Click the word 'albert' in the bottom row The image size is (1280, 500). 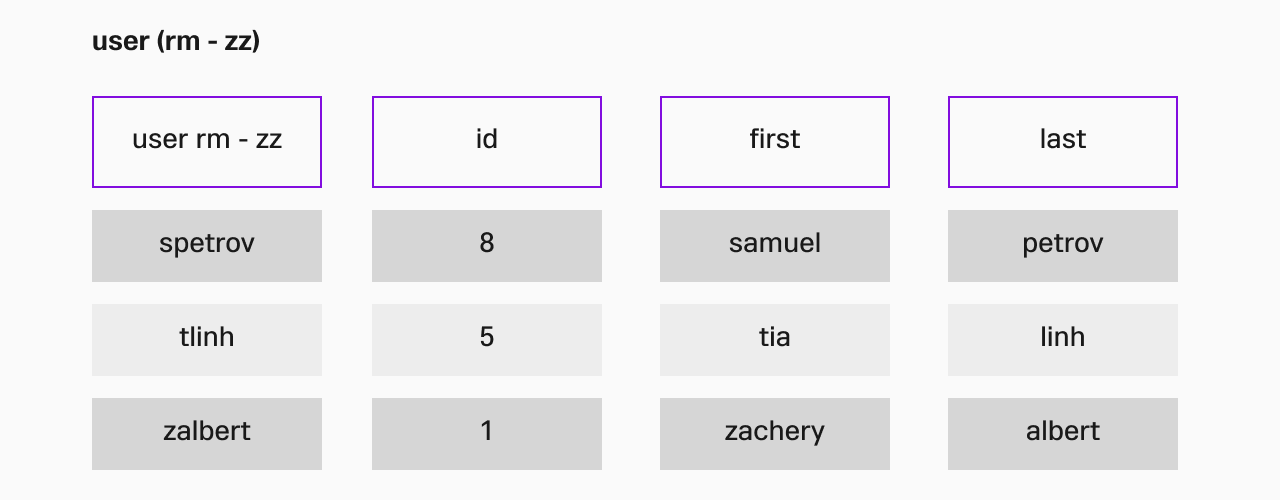[1063, 431]
